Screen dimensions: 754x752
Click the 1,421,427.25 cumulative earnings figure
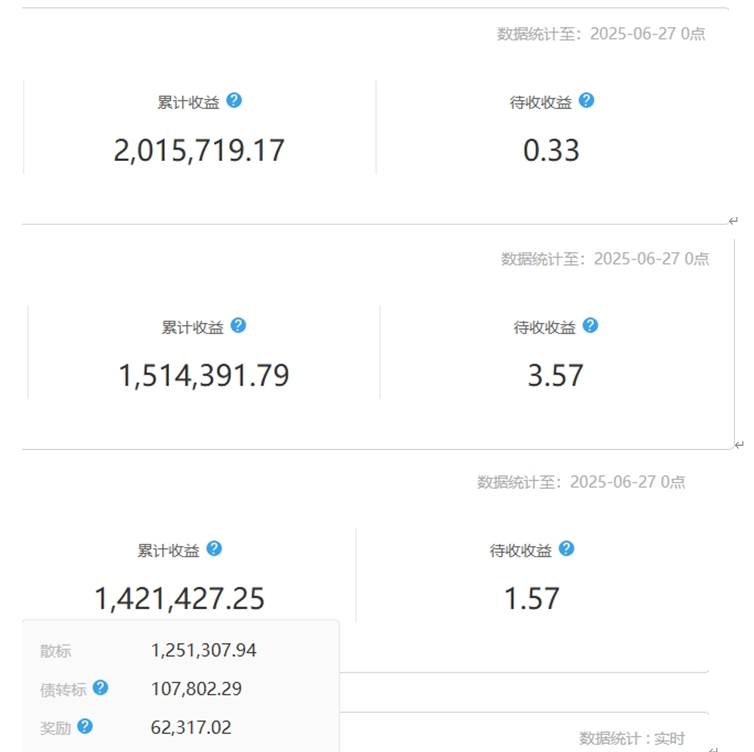click(x=180, y=599)
